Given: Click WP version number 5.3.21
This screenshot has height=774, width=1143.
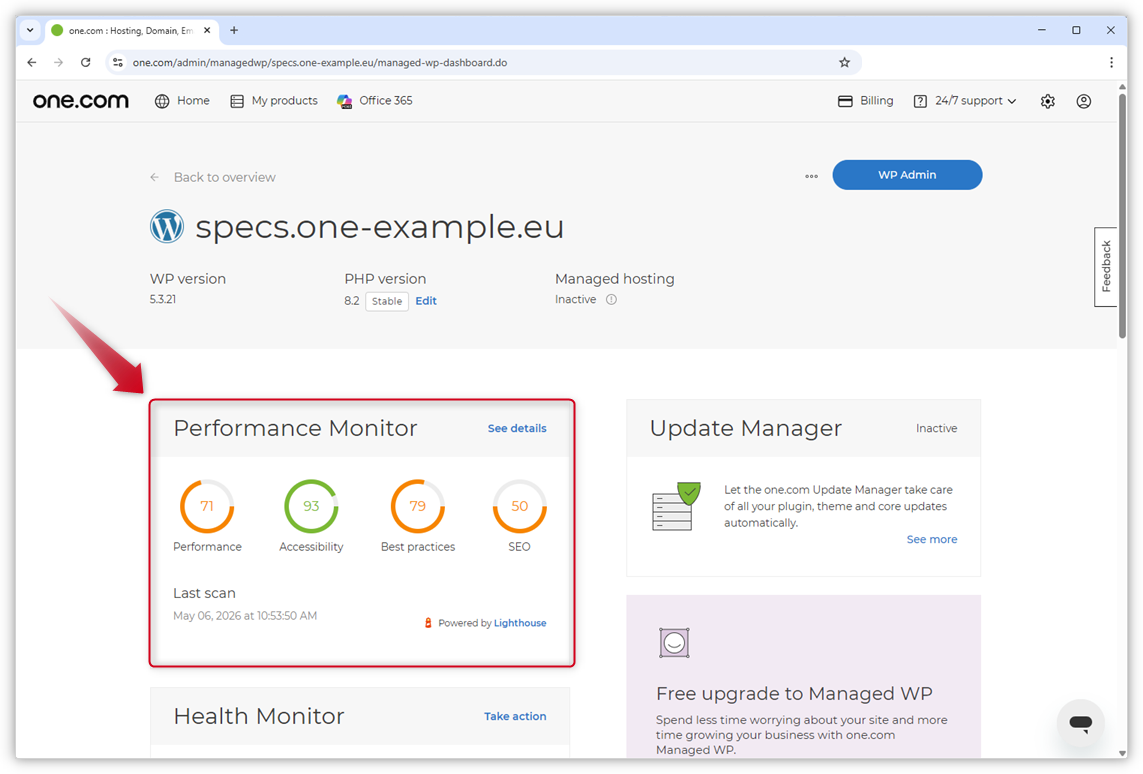Looking at the screenshot, I should pos(163,300).
